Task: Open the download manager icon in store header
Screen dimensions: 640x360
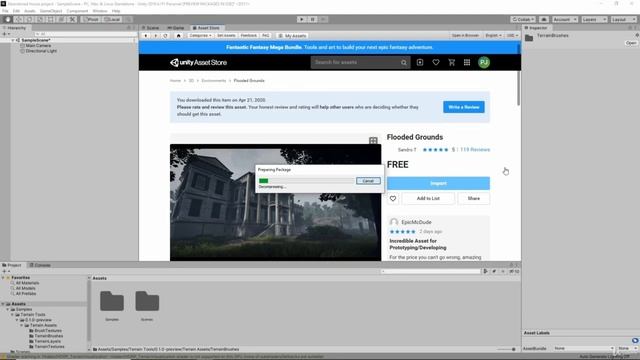Action: click(420, 62)
